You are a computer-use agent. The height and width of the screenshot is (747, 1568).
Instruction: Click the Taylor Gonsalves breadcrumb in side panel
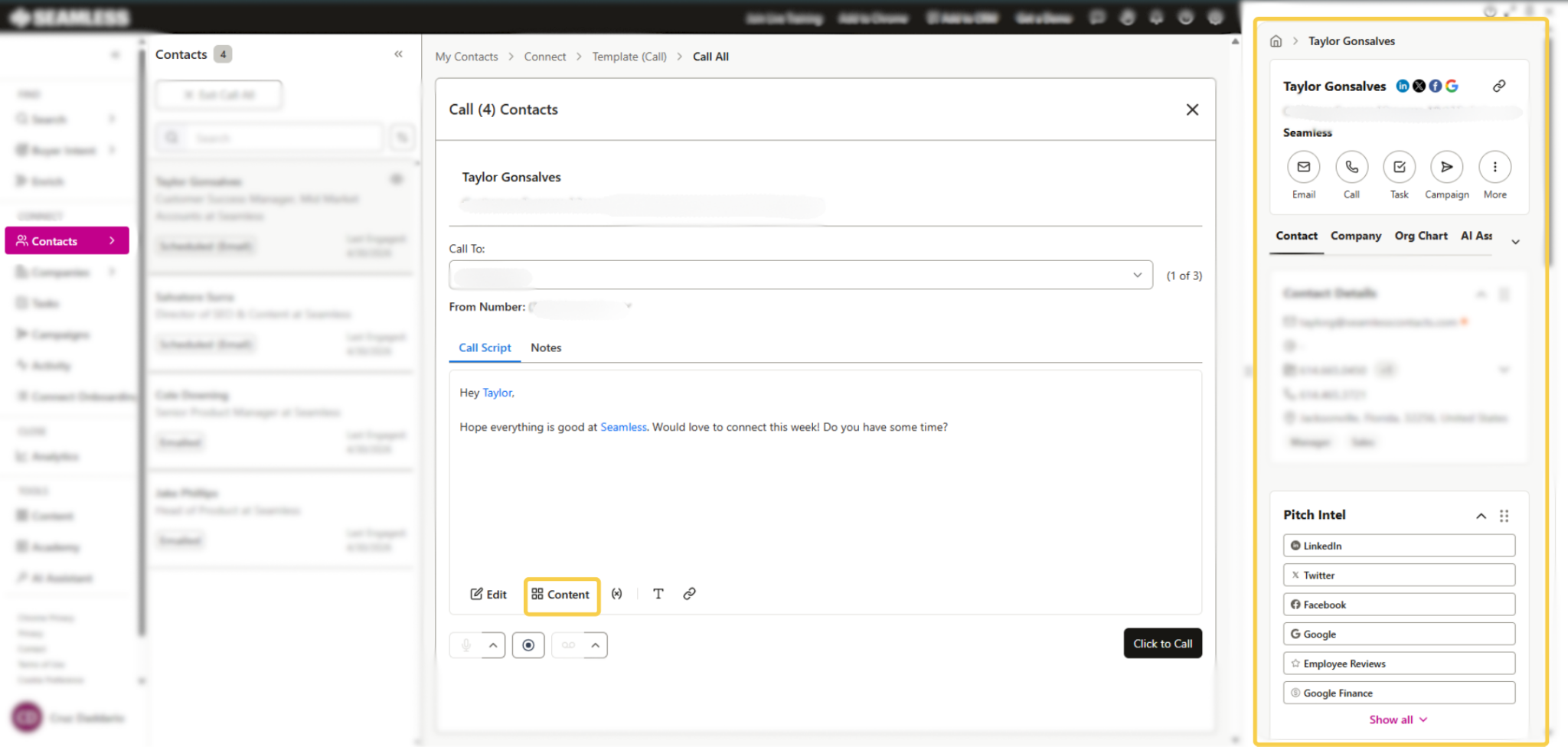tap(1351, 41)
